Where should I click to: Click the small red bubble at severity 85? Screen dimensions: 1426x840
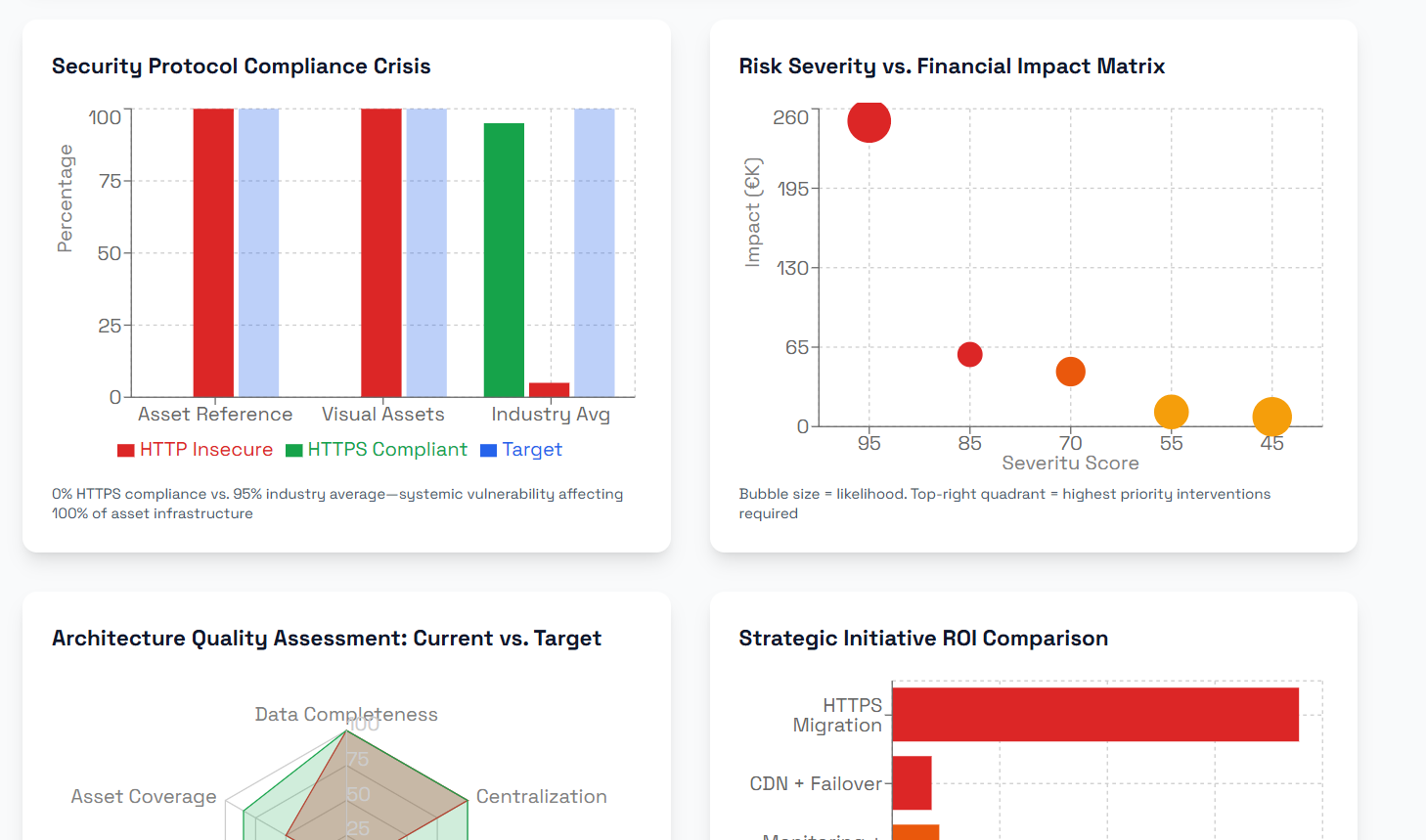970,354
